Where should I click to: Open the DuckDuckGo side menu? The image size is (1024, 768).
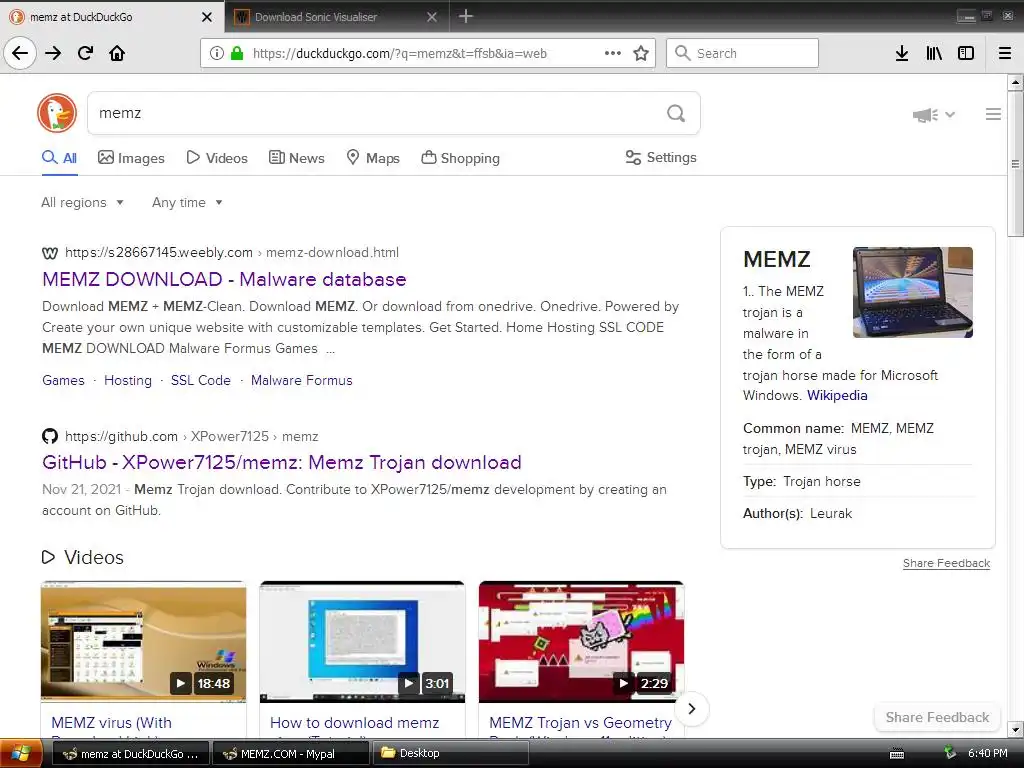[x=993, y=114]
